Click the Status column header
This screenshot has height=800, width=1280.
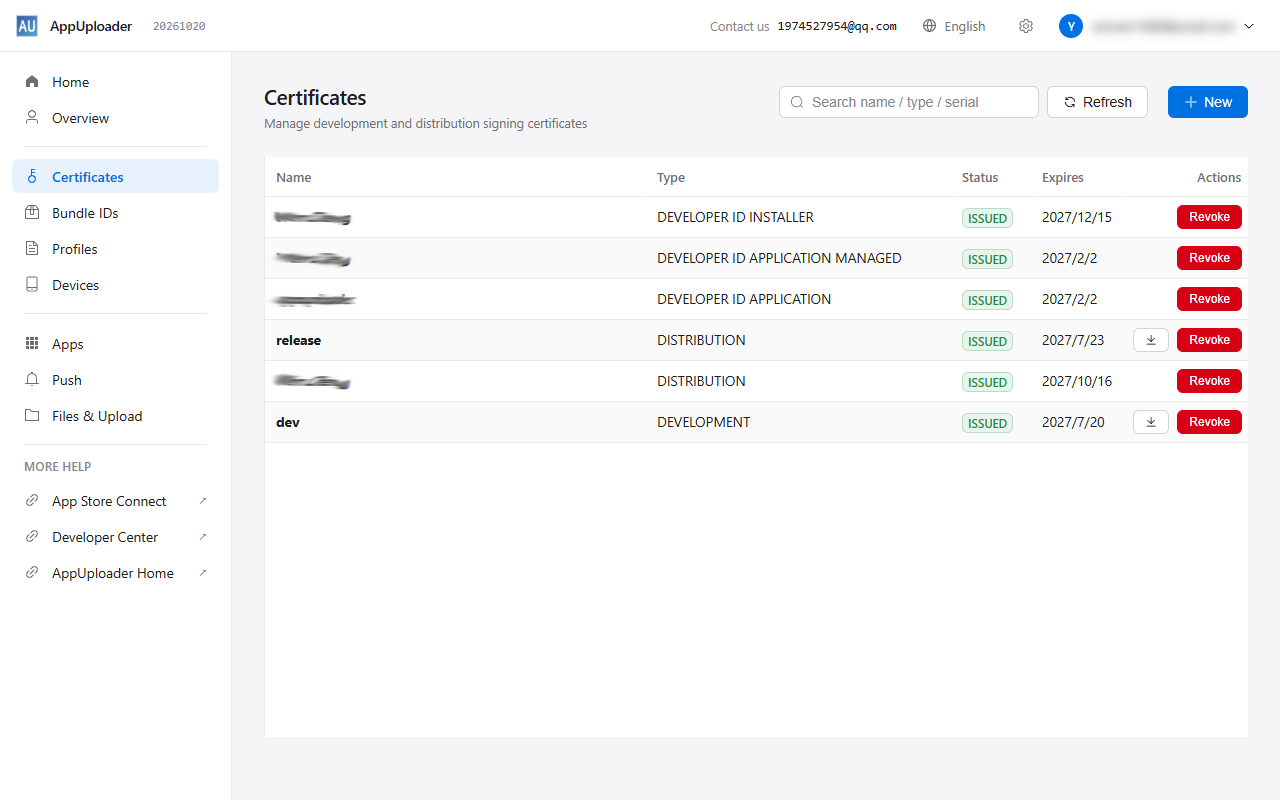tap(980, 177)
